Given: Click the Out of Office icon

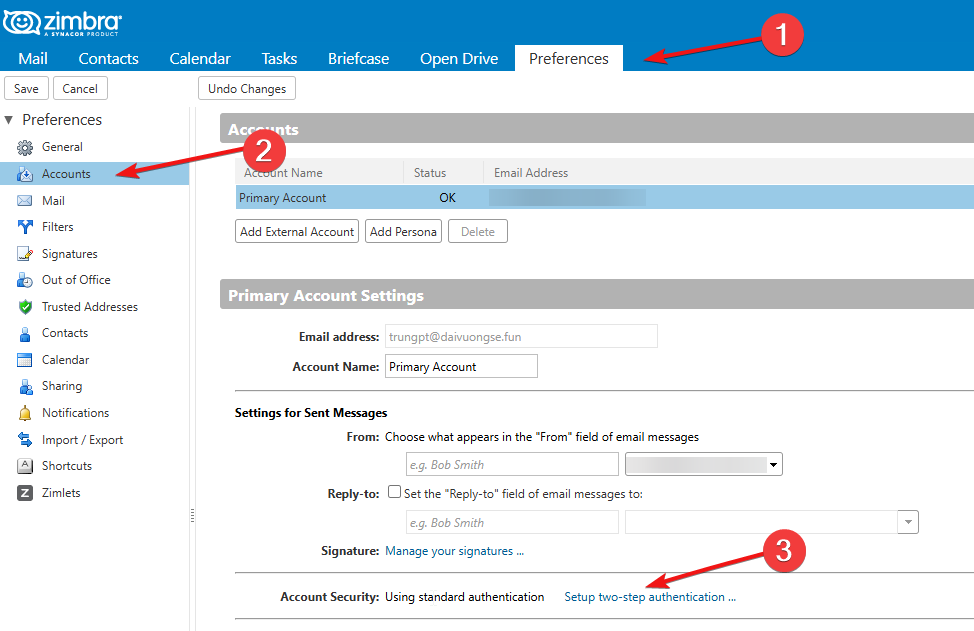Looking at the screenshot, I should (x=25, y=280).
